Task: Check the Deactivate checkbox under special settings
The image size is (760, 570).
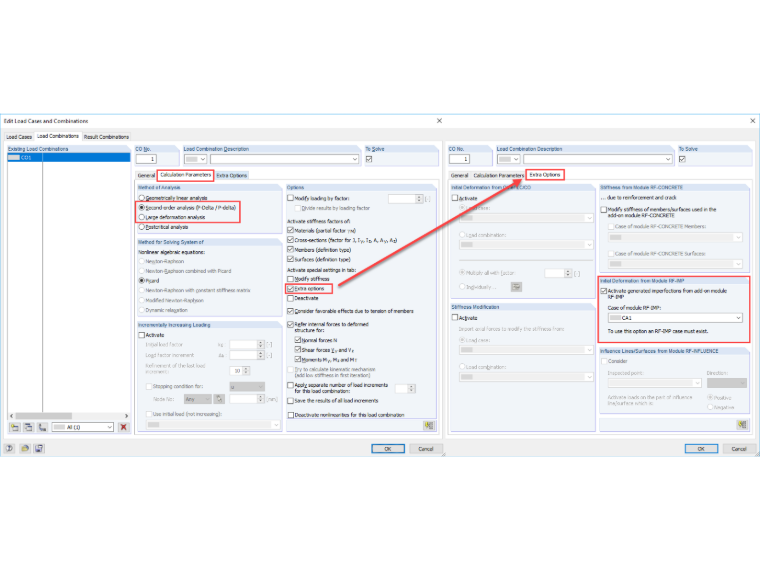Action: pos(290,299)
